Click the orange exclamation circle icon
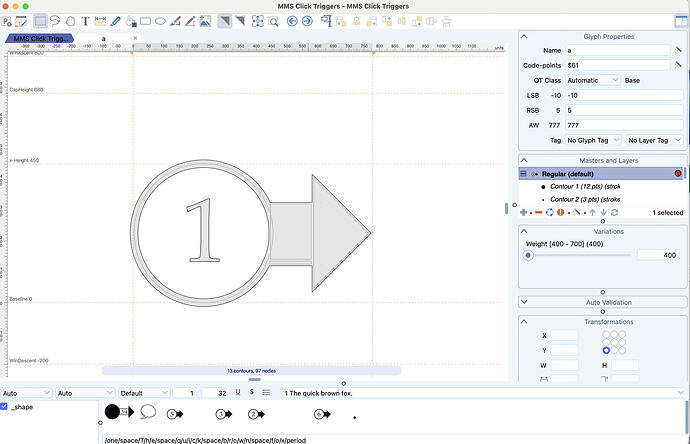 pyautogui.click(x=560, y=213)
